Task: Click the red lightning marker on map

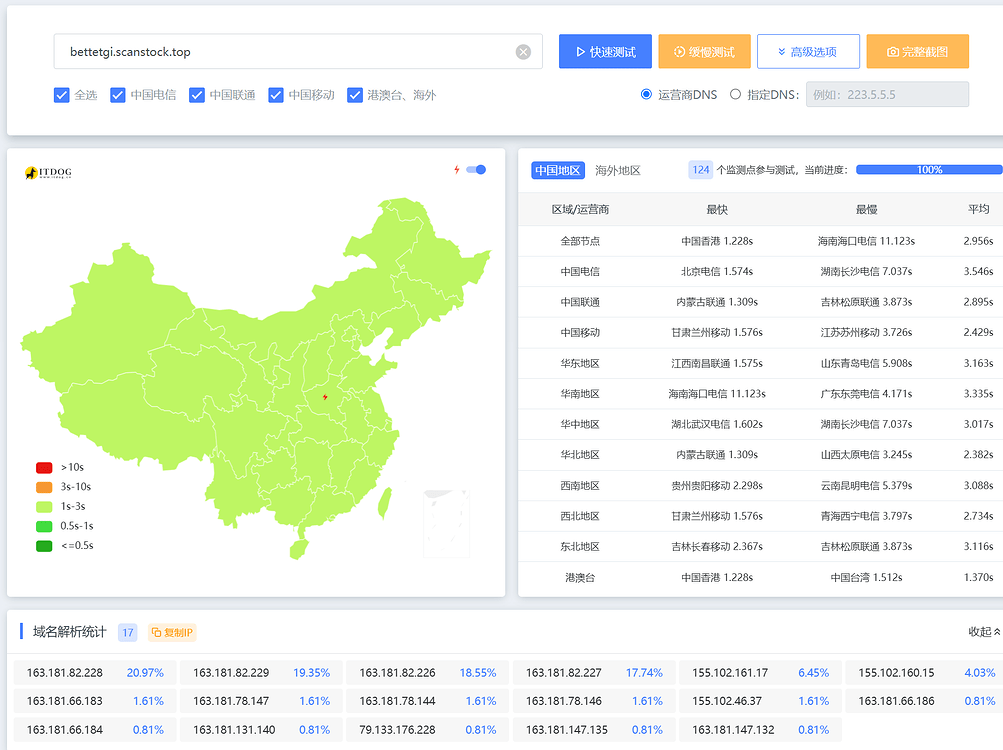Action: (x=325, y=397)
